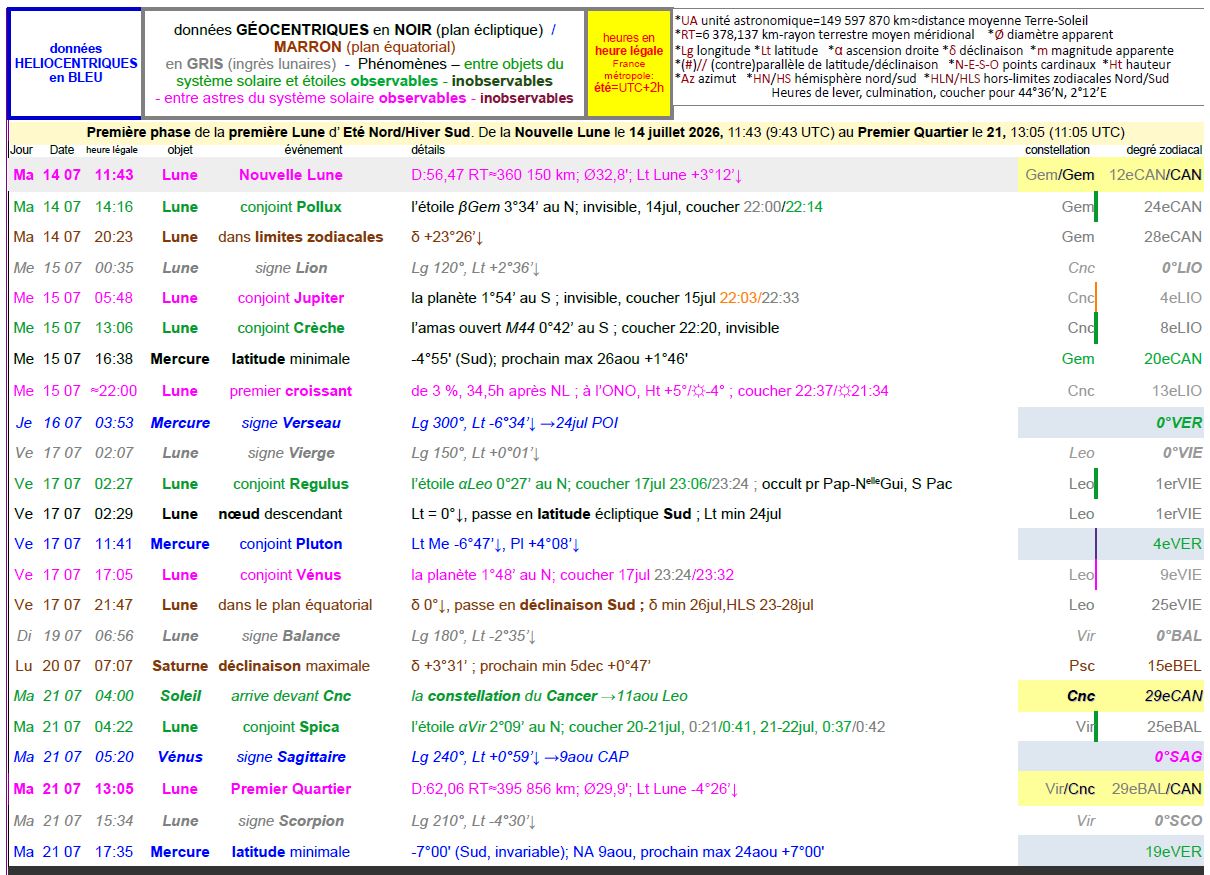Click the 'signe Scorpion' event
This screenshot has height=875, width=1210.
pos(290,821)
